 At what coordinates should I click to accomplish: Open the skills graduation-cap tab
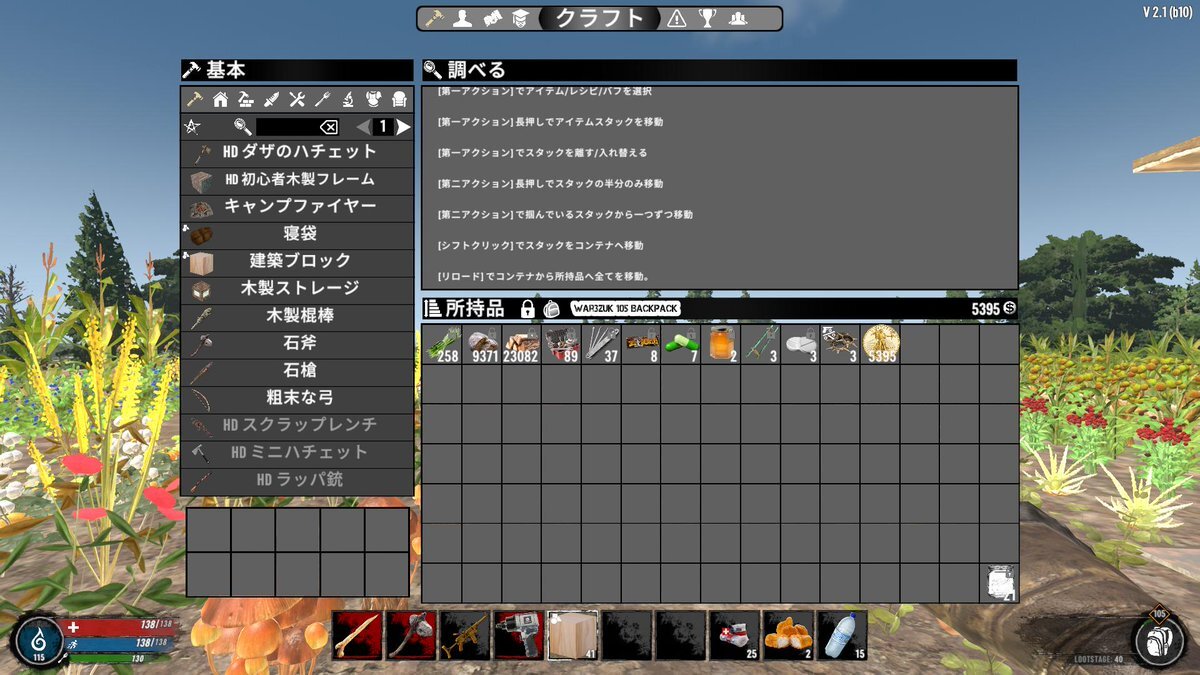click(x=519, y=18)
